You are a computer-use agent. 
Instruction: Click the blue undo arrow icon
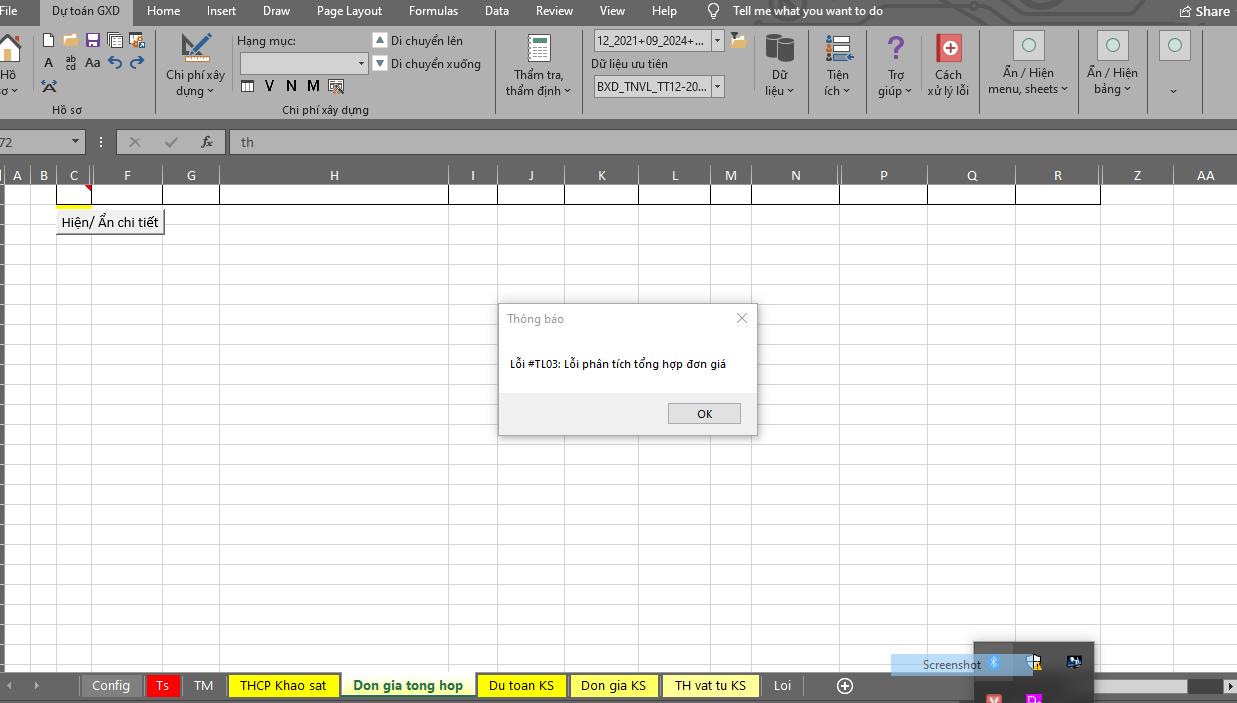(x=115, y=63)
